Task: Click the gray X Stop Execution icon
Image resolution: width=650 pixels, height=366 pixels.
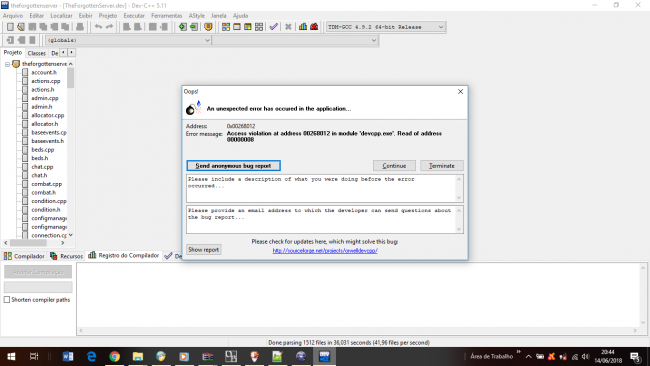Action: pyautogui.click(x=288, y=27)
